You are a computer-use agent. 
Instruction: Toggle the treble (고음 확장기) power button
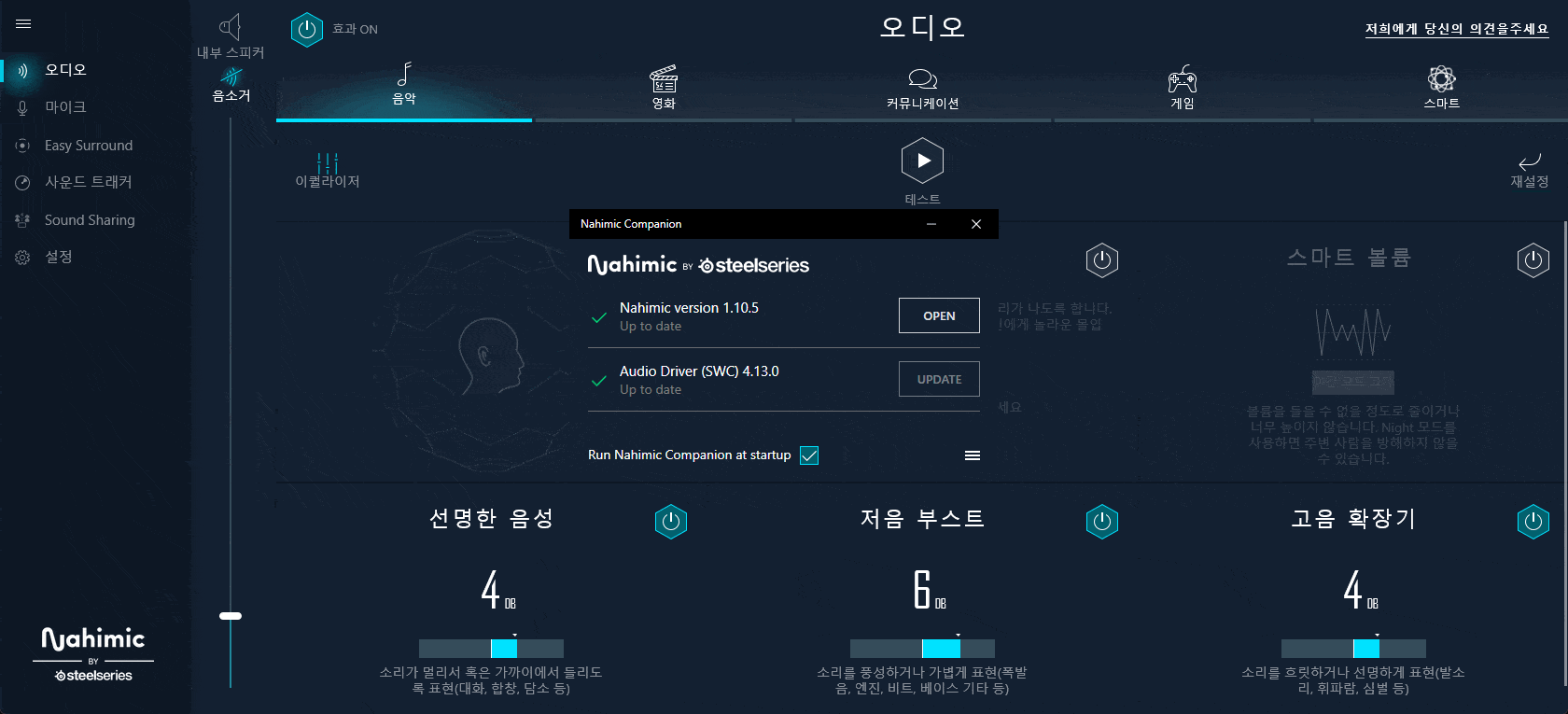pos(1533,522)
